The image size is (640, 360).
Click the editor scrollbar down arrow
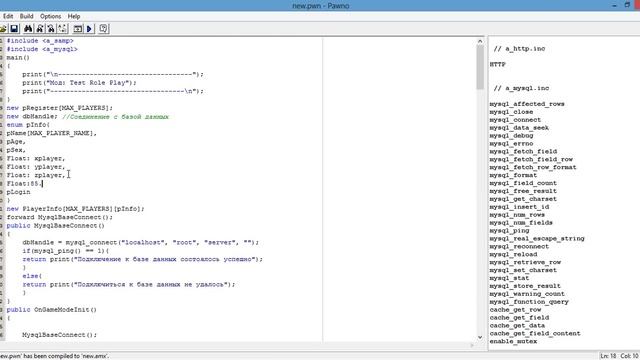pyautogui.click(x=480, y=337)
